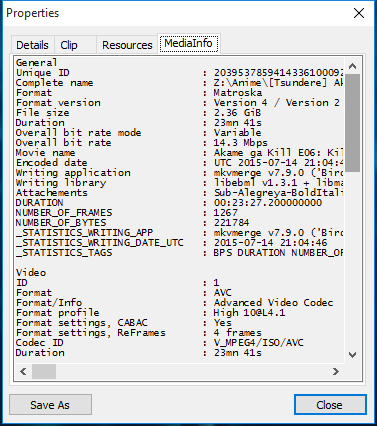Click the 'Writing application' label
This screenshot has width=377, height=426.
point(73,173)
